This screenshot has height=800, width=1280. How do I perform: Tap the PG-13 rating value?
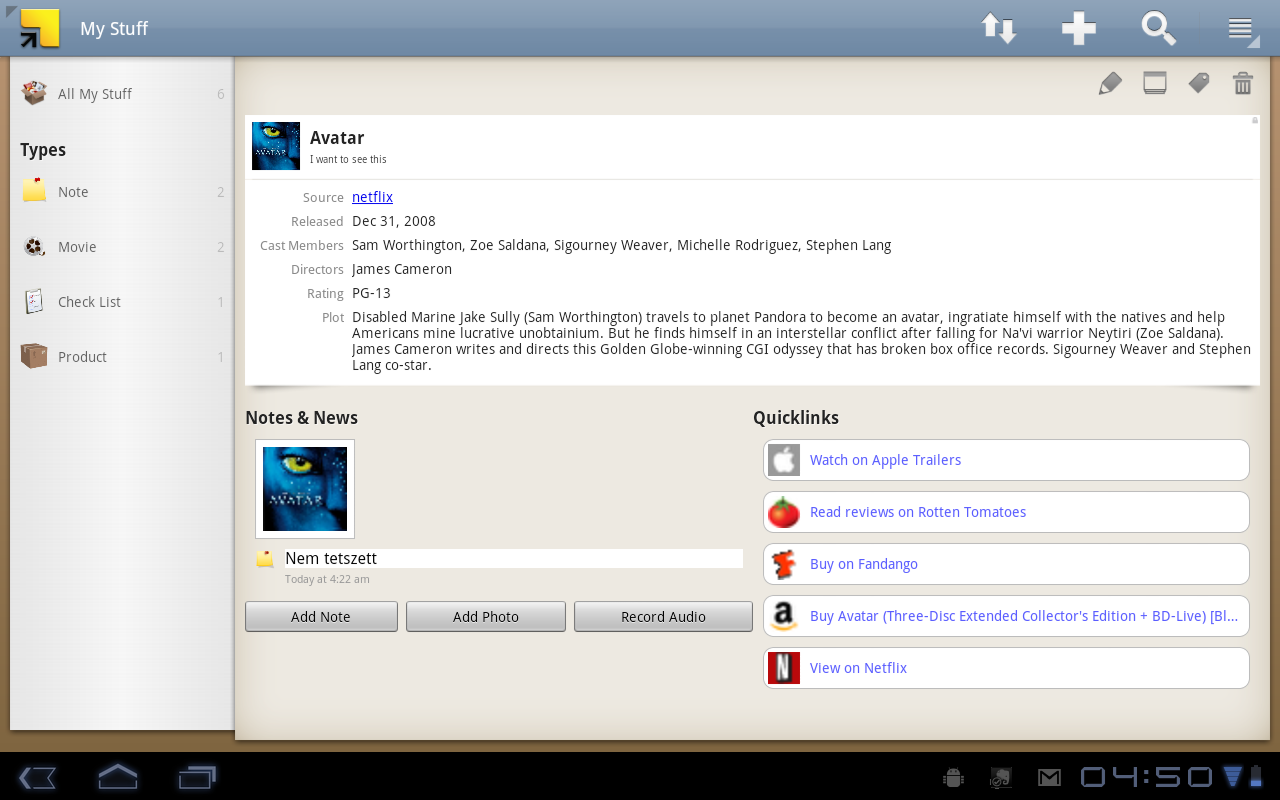tap(371, 293)
